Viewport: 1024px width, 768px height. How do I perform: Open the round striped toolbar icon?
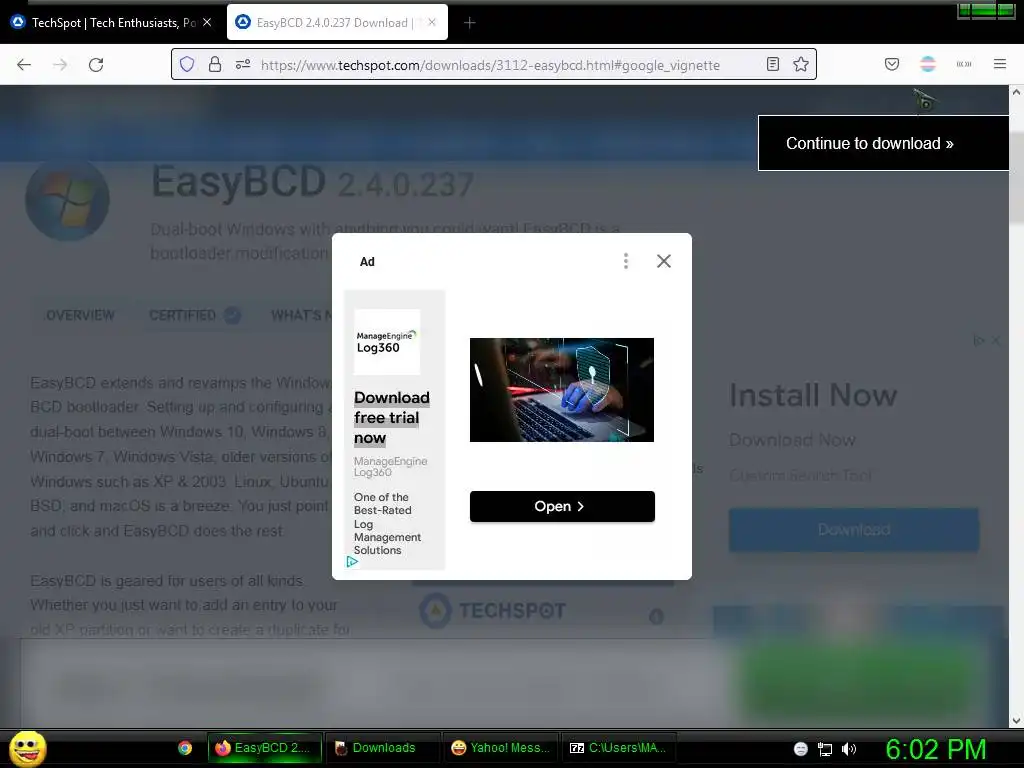coord(928,64)
